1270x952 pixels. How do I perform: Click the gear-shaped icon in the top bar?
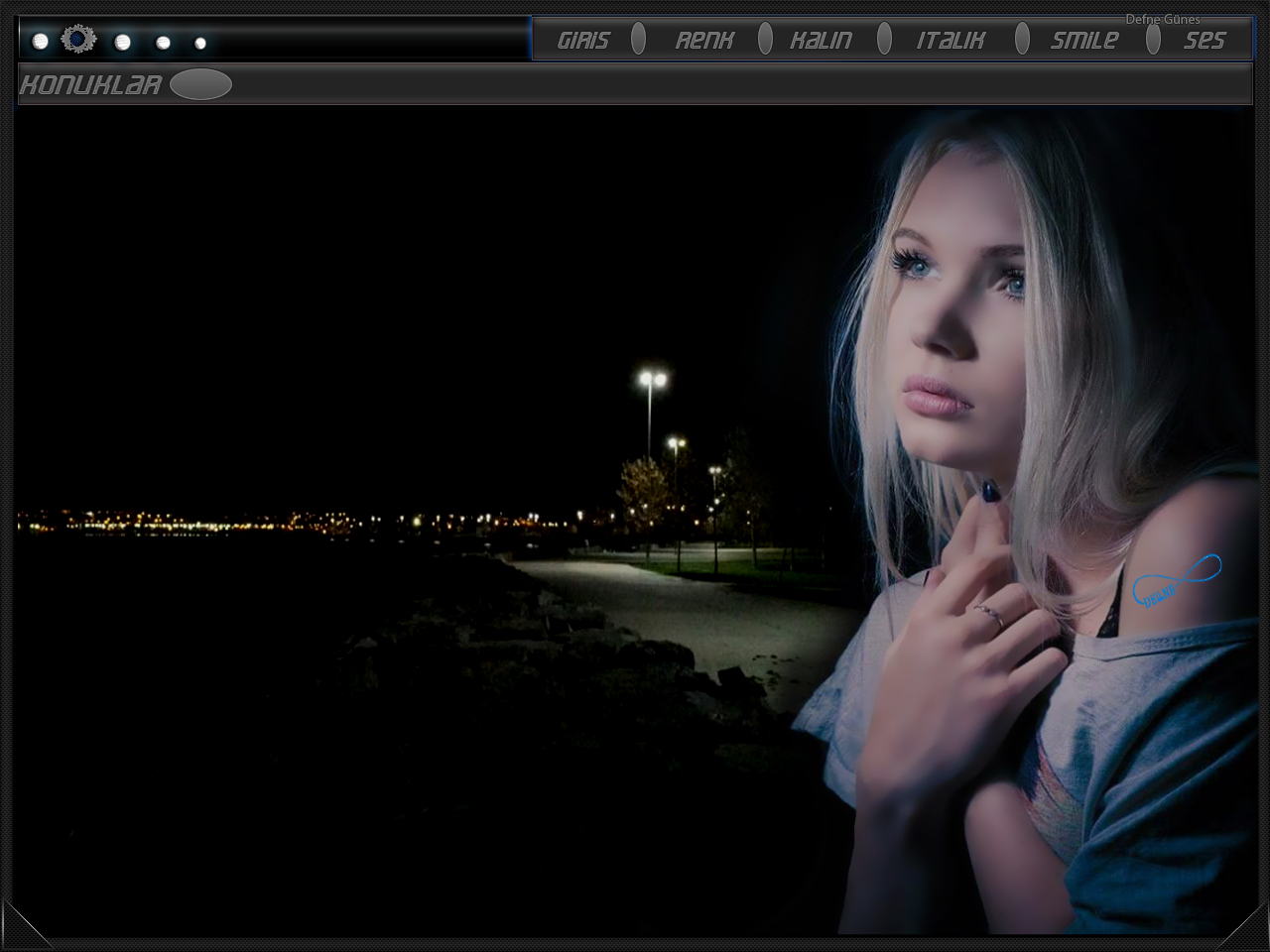(x=78, y=40)
